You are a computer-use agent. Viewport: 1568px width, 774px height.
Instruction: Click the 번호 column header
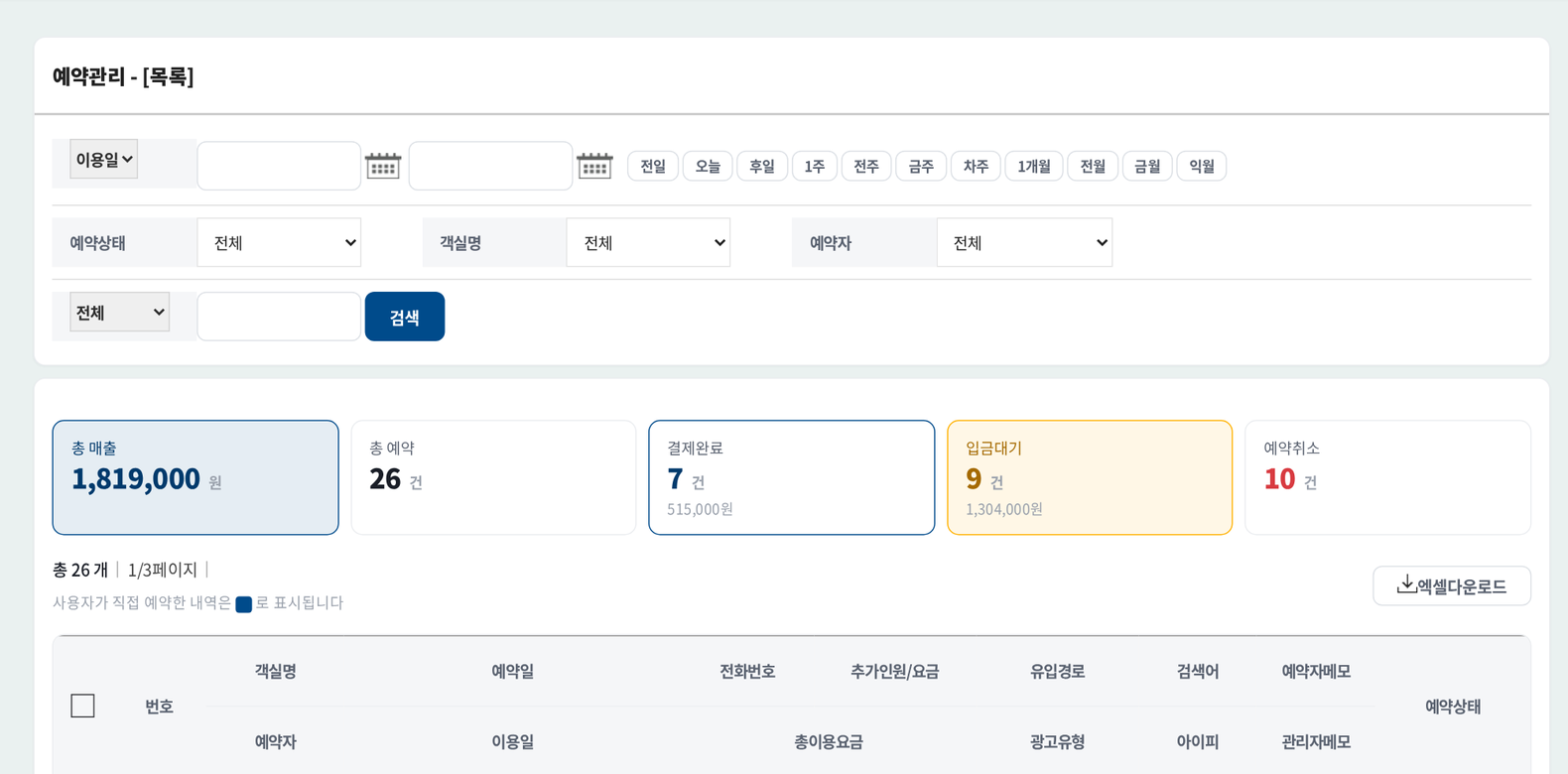tap(160, 707)
